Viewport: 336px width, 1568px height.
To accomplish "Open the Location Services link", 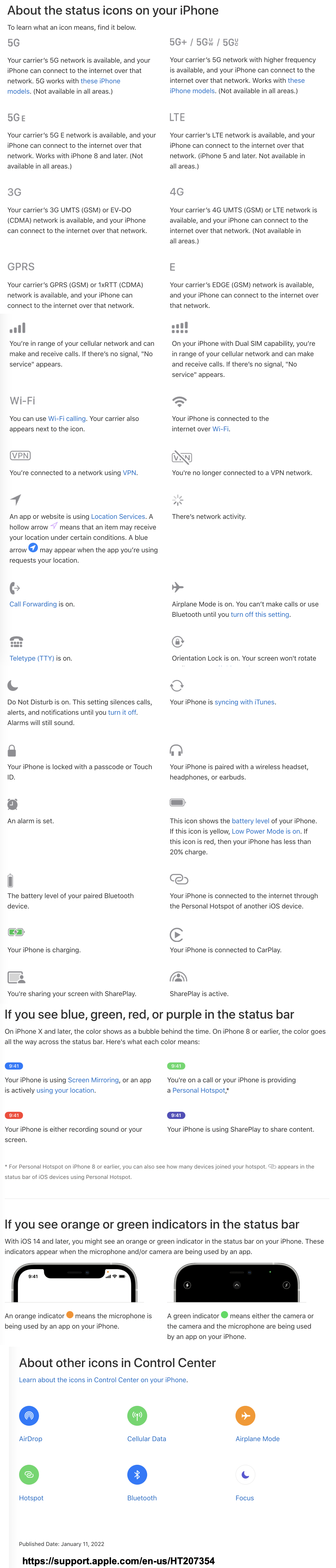I will pos(118,517).
